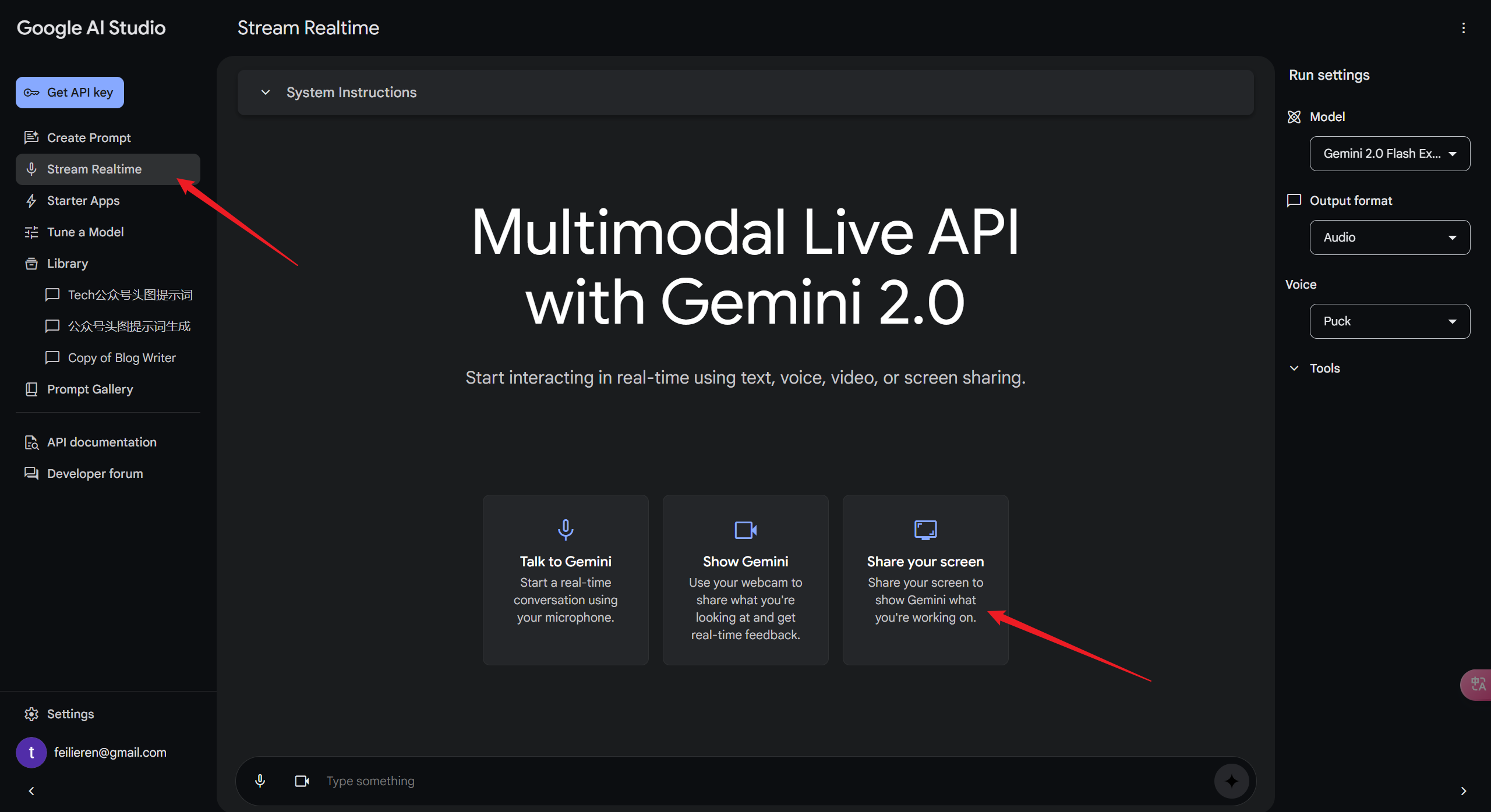This screenshot has width=1491, height=812.
Task: Select the Share your screen card
Action: tap(925, 579)
